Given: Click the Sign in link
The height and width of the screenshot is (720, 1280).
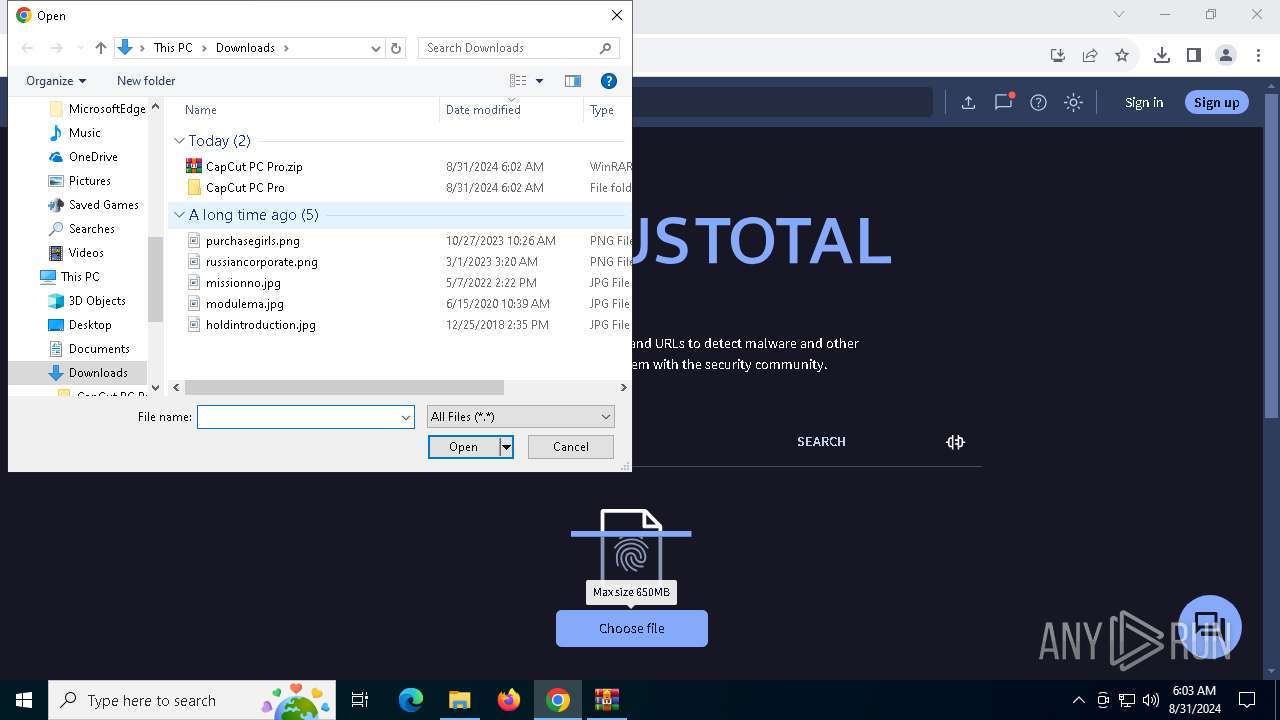Looking at the screenshot, I should [1144, 102].
